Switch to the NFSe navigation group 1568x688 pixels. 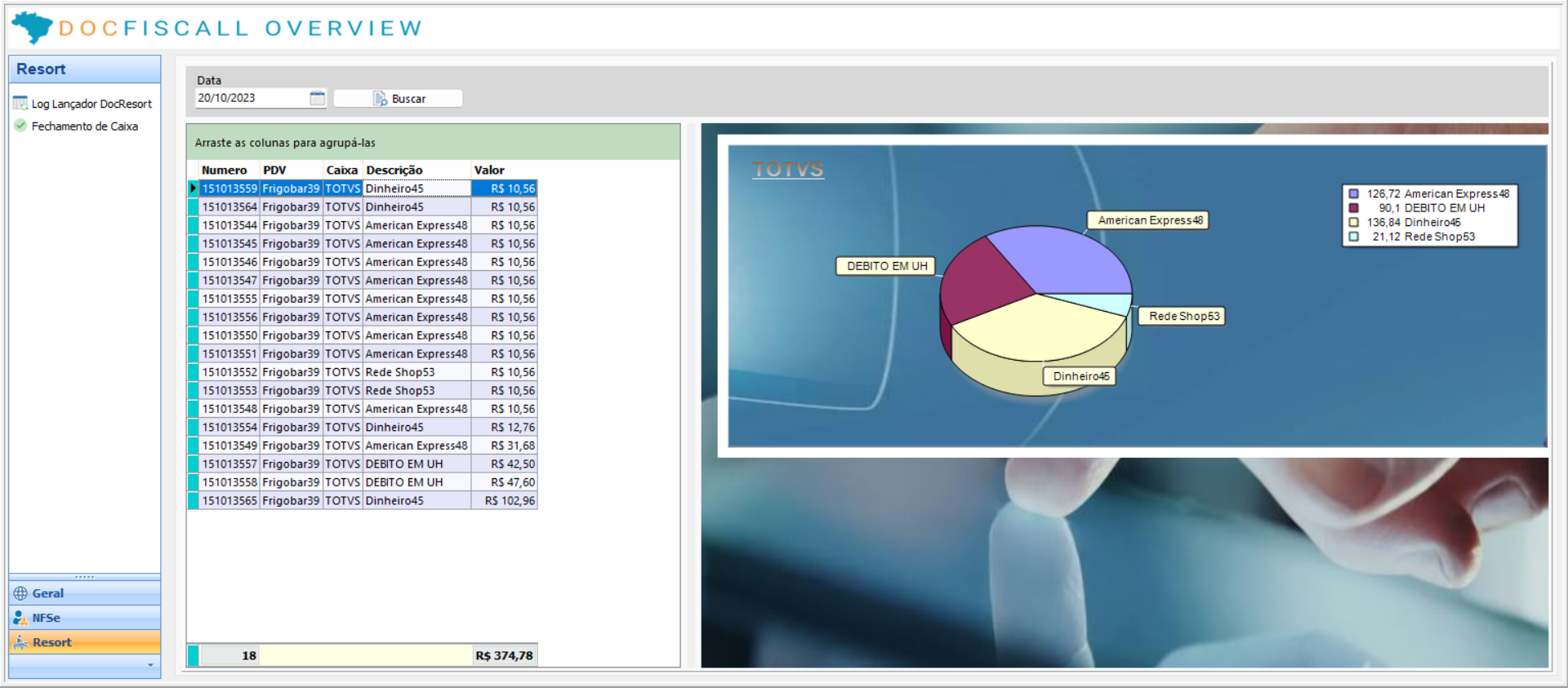[85, 618]
